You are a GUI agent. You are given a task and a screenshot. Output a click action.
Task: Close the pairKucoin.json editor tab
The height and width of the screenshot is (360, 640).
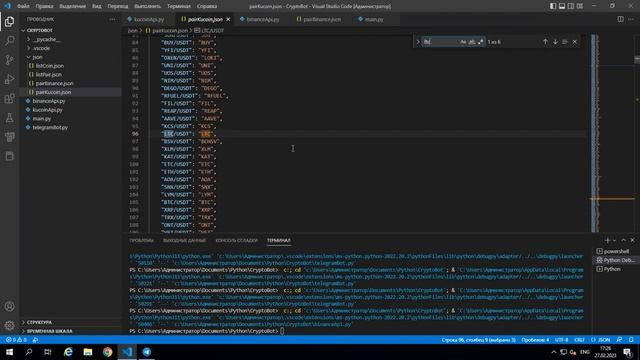[228, 19]
